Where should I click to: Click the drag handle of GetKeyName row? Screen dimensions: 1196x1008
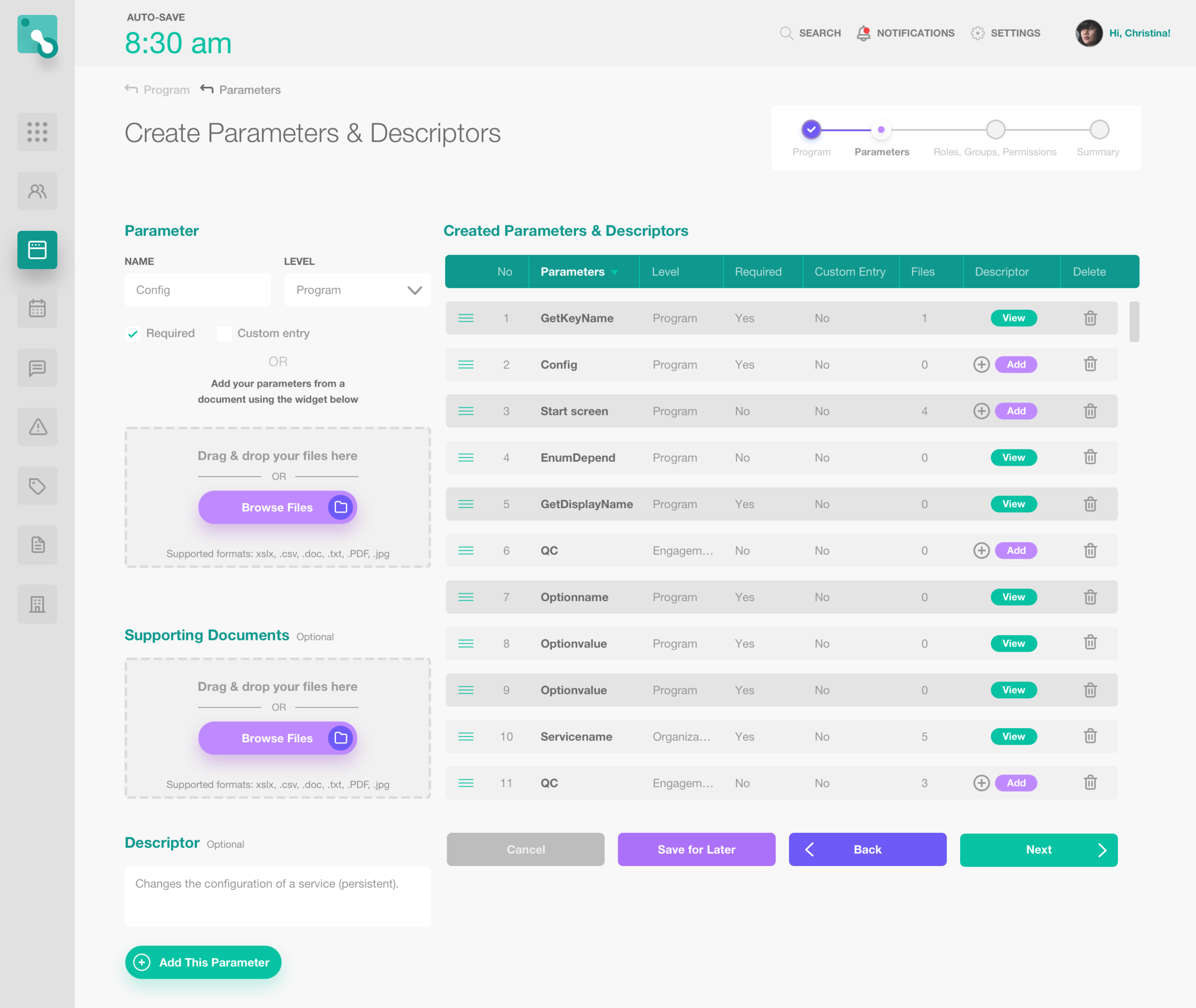(x=466, y=318)
